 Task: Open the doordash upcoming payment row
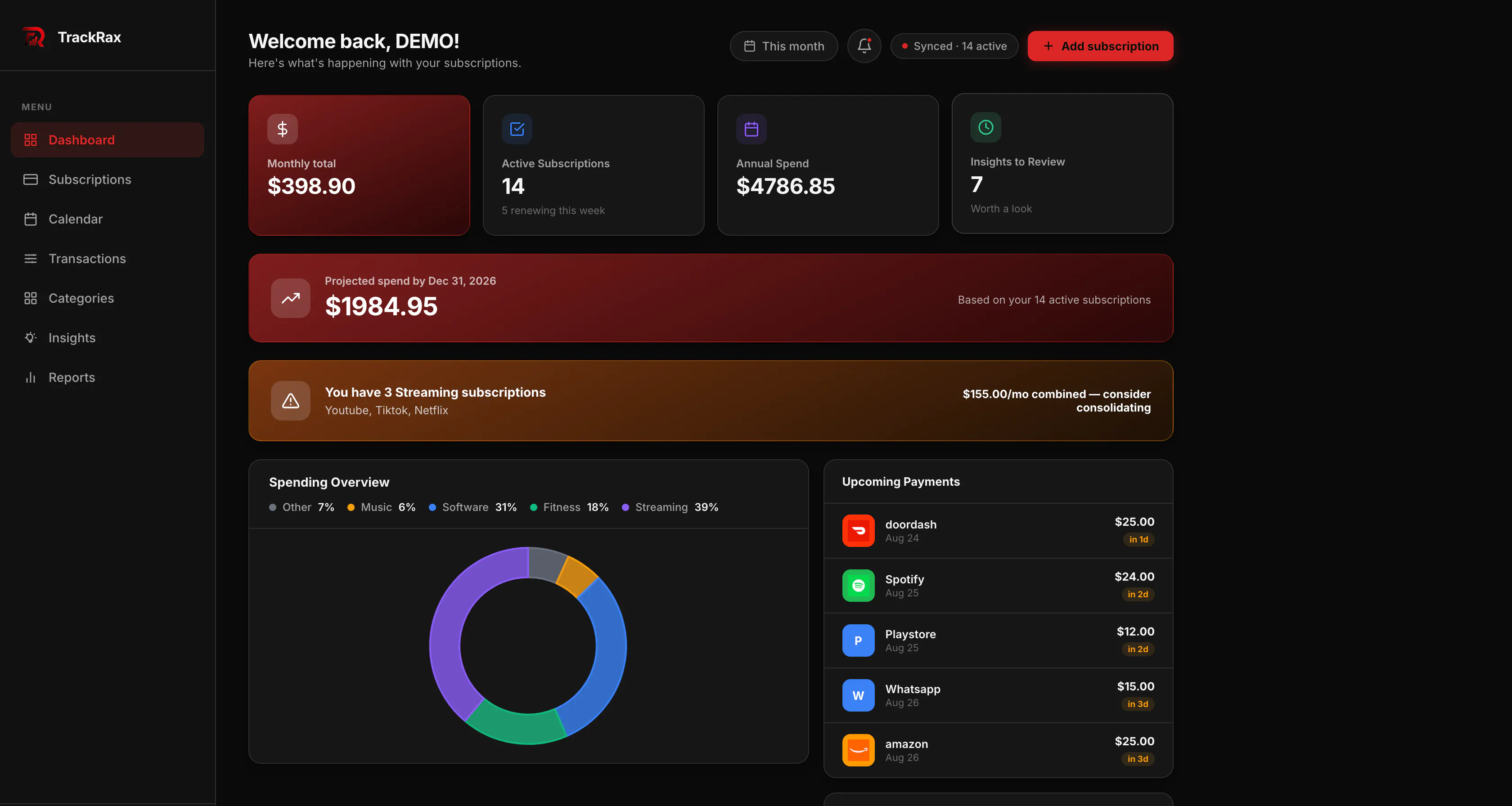[x=998, y=530]
